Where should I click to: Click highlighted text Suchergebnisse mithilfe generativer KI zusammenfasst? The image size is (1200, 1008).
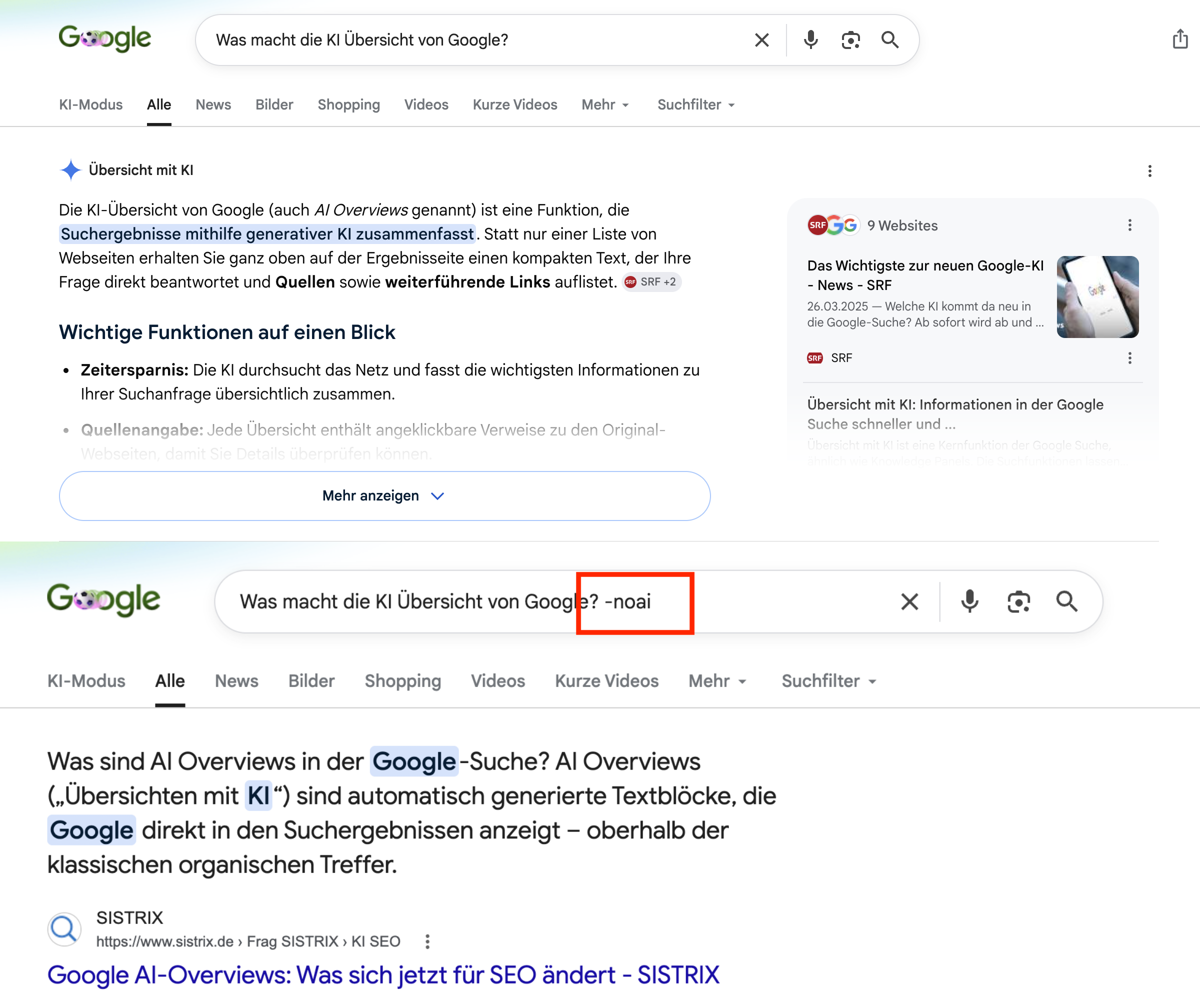[x=267, y=233]
